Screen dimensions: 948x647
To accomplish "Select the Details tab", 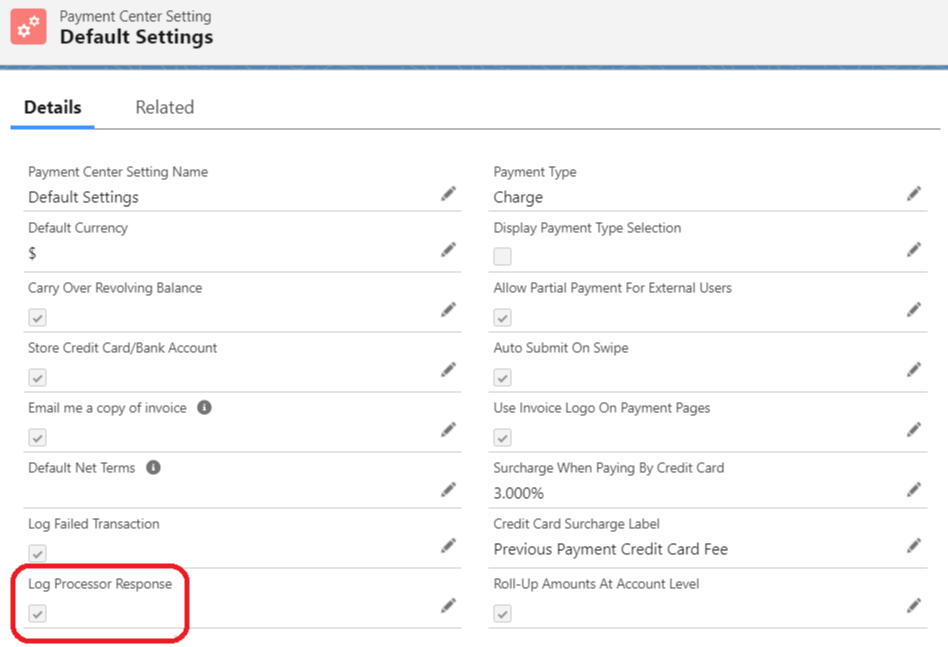I will coord(53,107).
